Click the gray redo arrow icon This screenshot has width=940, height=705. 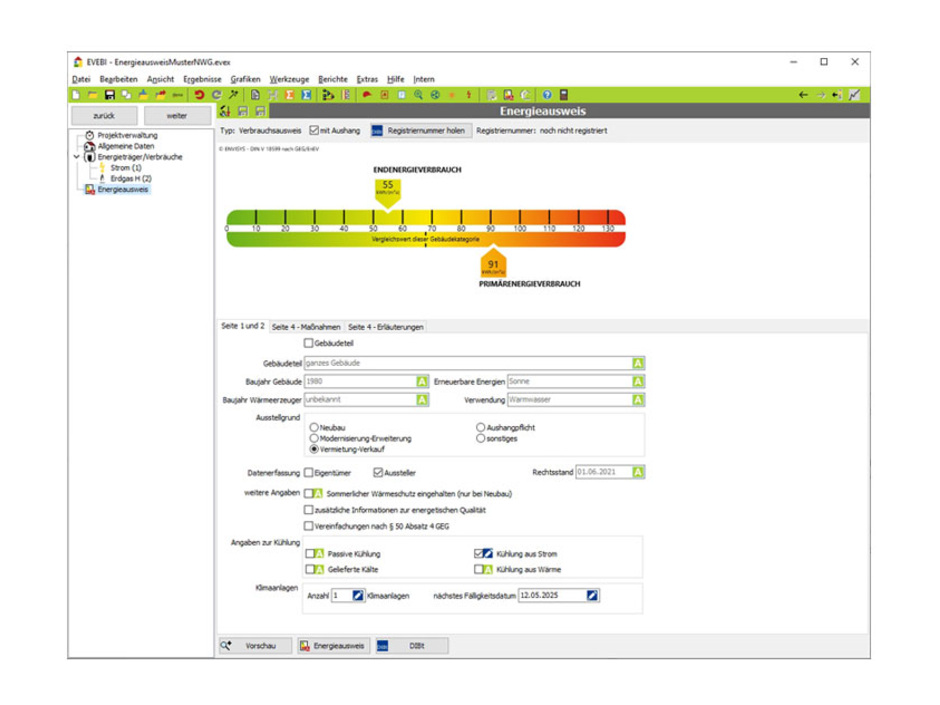point(216,95)
